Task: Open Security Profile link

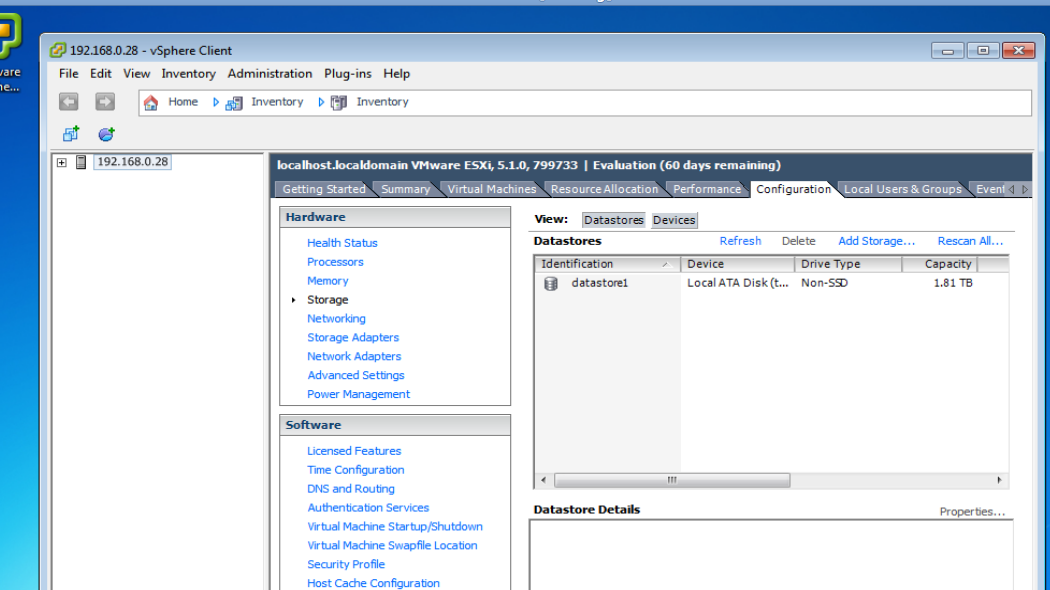Action: click(346, 564)
